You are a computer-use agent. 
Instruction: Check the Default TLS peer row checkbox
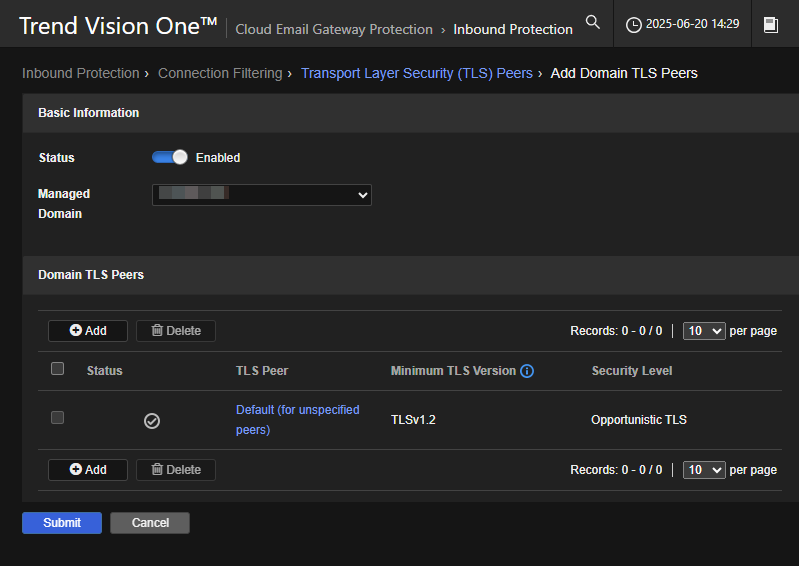[58, 418]
